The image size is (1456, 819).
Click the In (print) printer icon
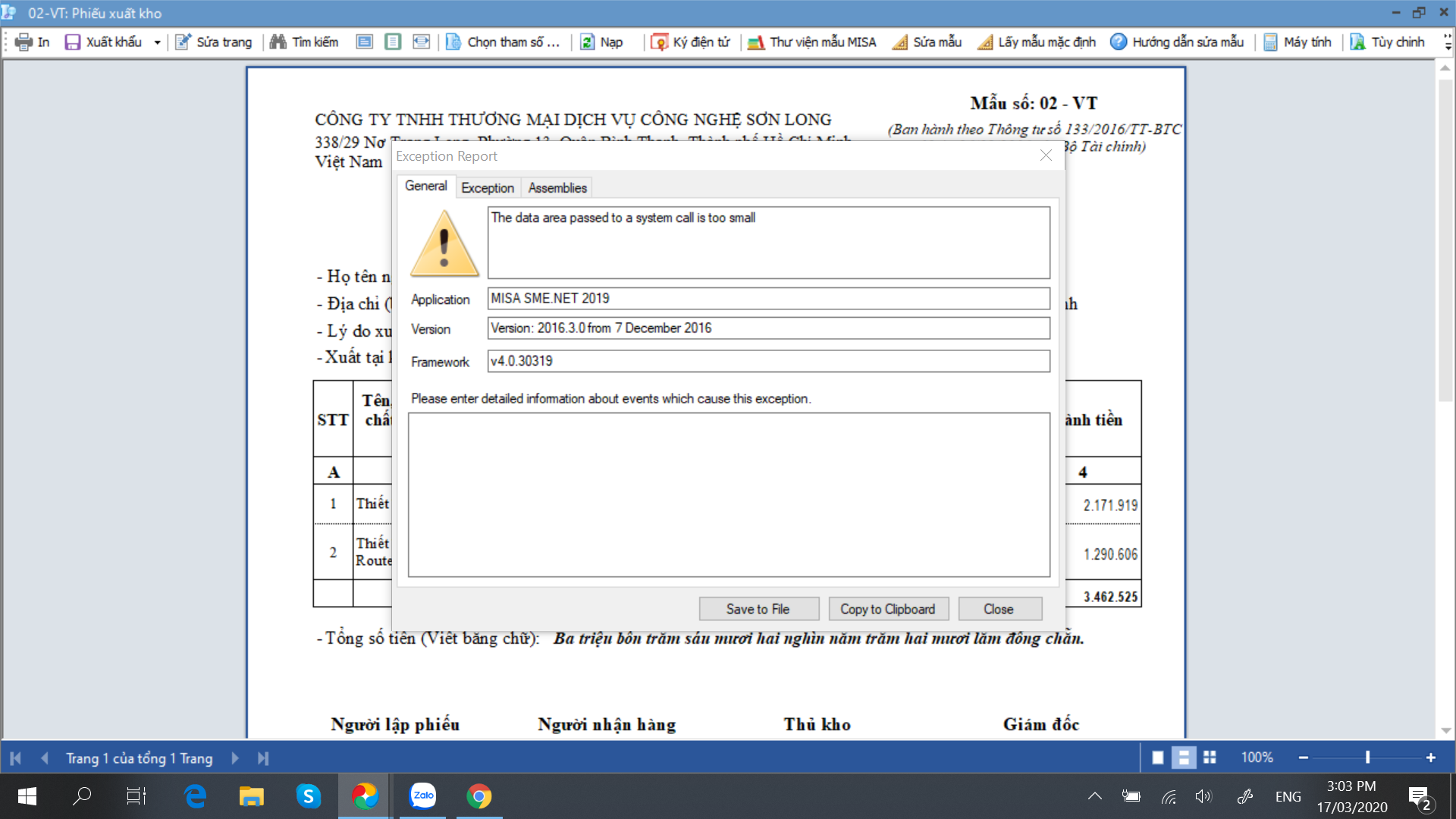click(x=24, y=42)
